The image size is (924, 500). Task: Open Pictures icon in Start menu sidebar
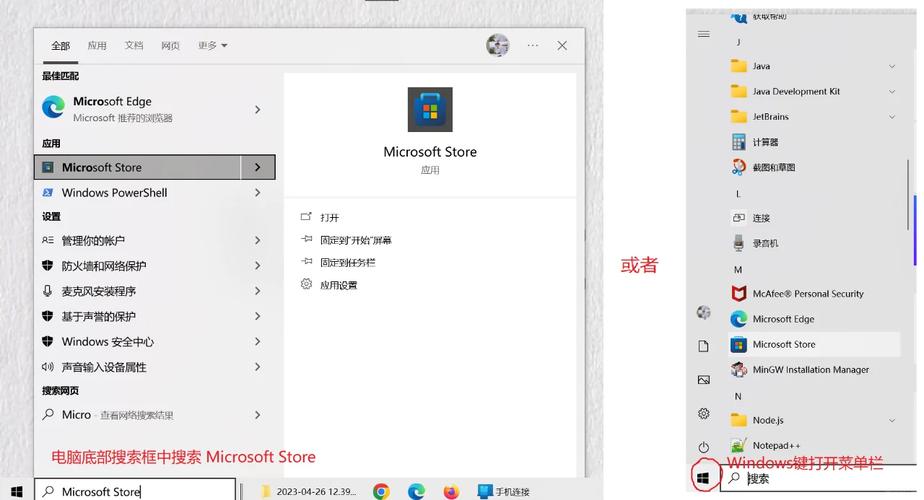704,380
